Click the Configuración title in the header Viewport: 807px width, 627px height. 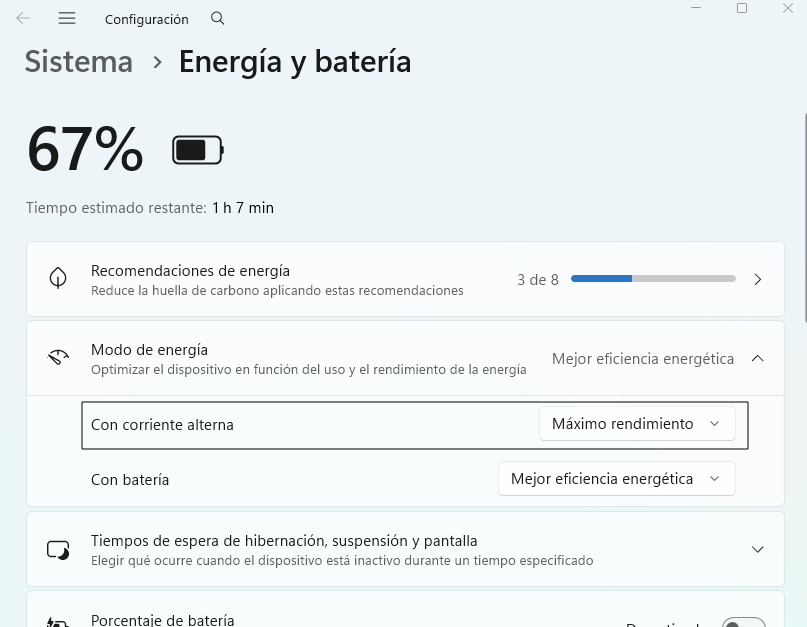[147, 18]
